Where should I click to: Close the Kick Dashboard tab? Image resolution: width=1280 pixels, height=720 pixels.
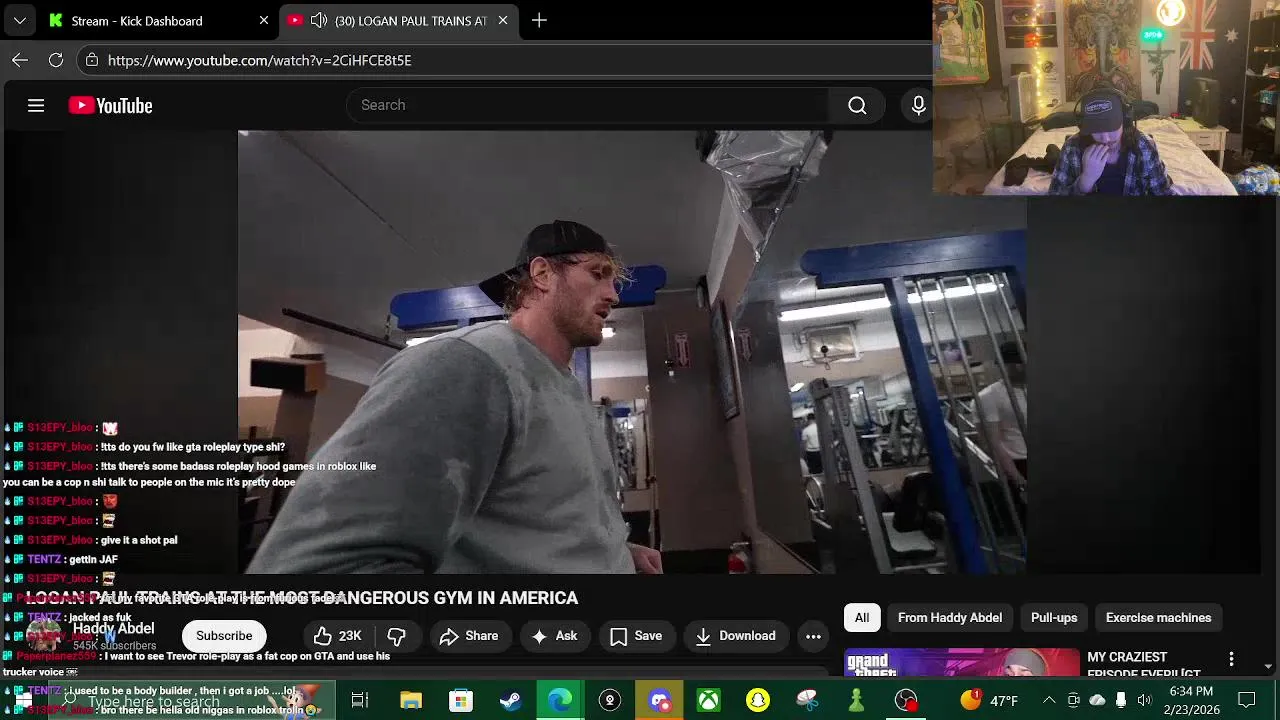click(264, 20)
